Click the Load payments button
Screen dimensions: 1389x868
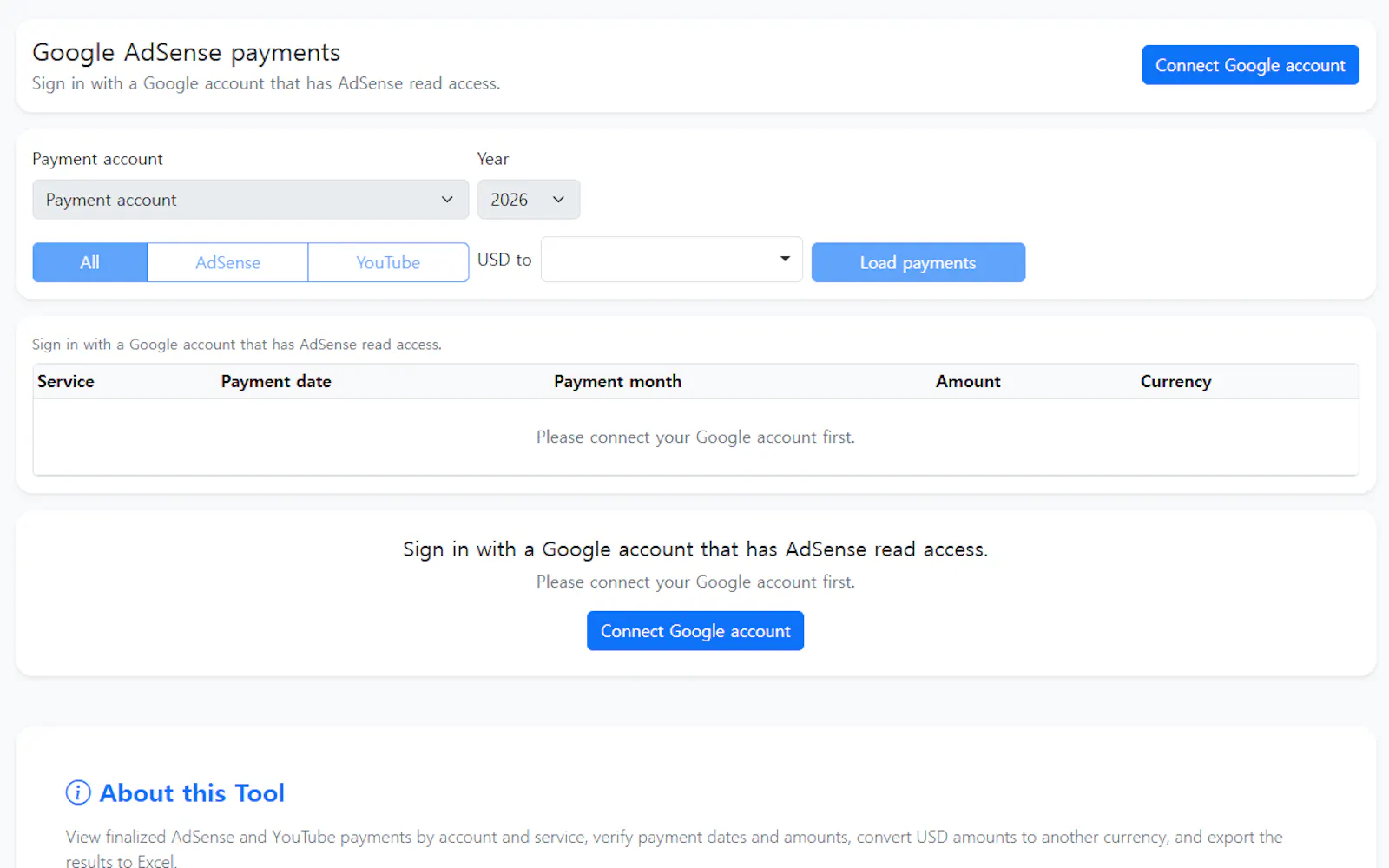click(x=918, y=262)
